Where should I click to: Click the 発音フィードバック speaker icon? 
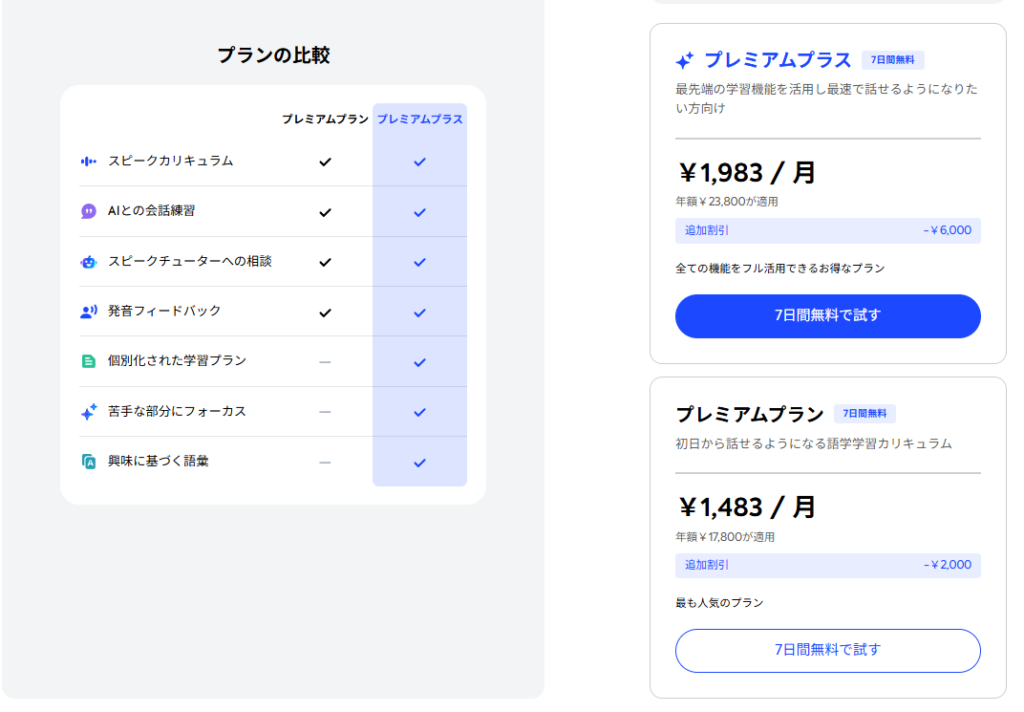tap(88, 312)
